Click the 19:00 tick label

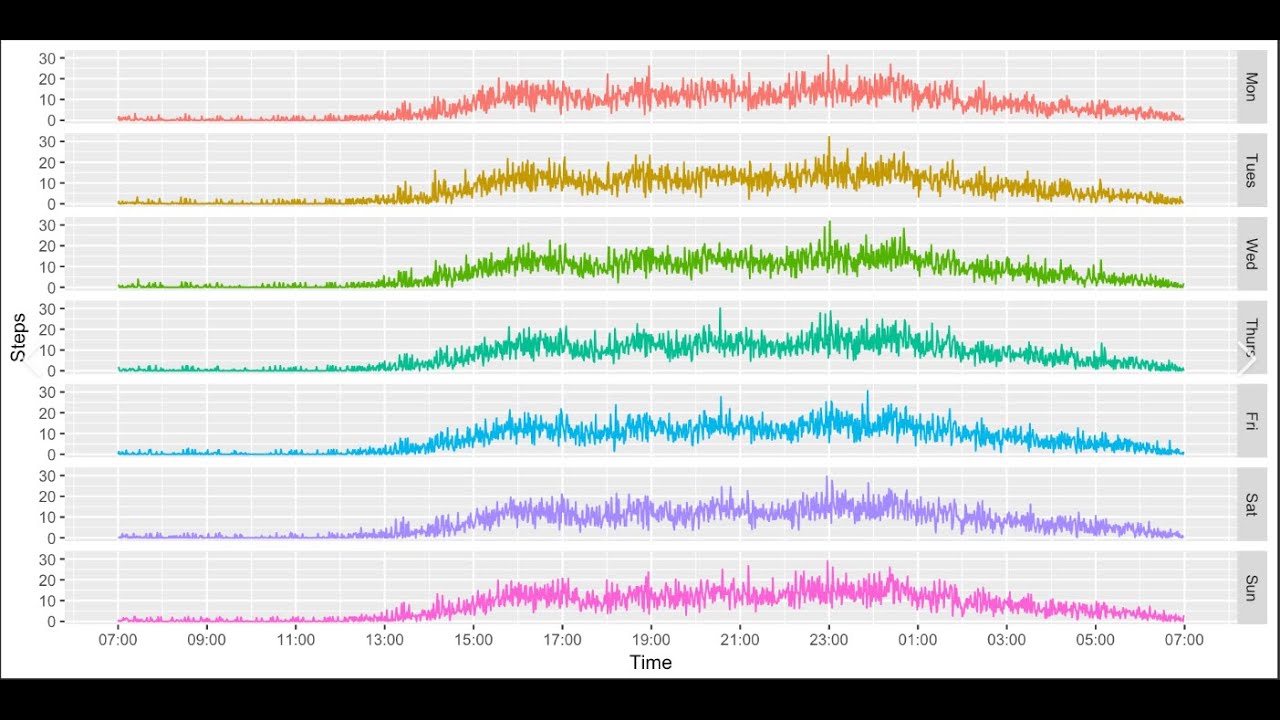click(x=651, y=640)
